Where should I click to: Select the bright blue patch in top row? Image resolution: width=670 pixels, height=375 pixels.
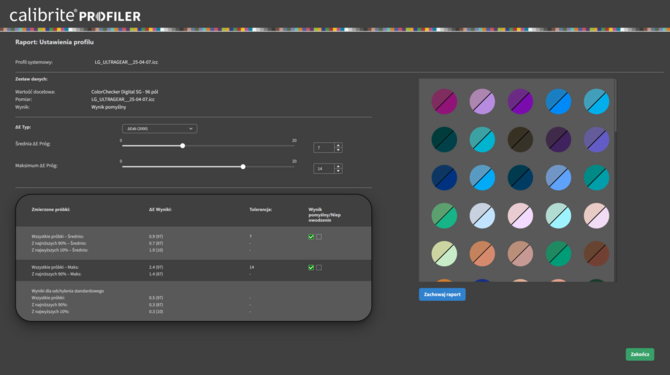coord(558,102)
